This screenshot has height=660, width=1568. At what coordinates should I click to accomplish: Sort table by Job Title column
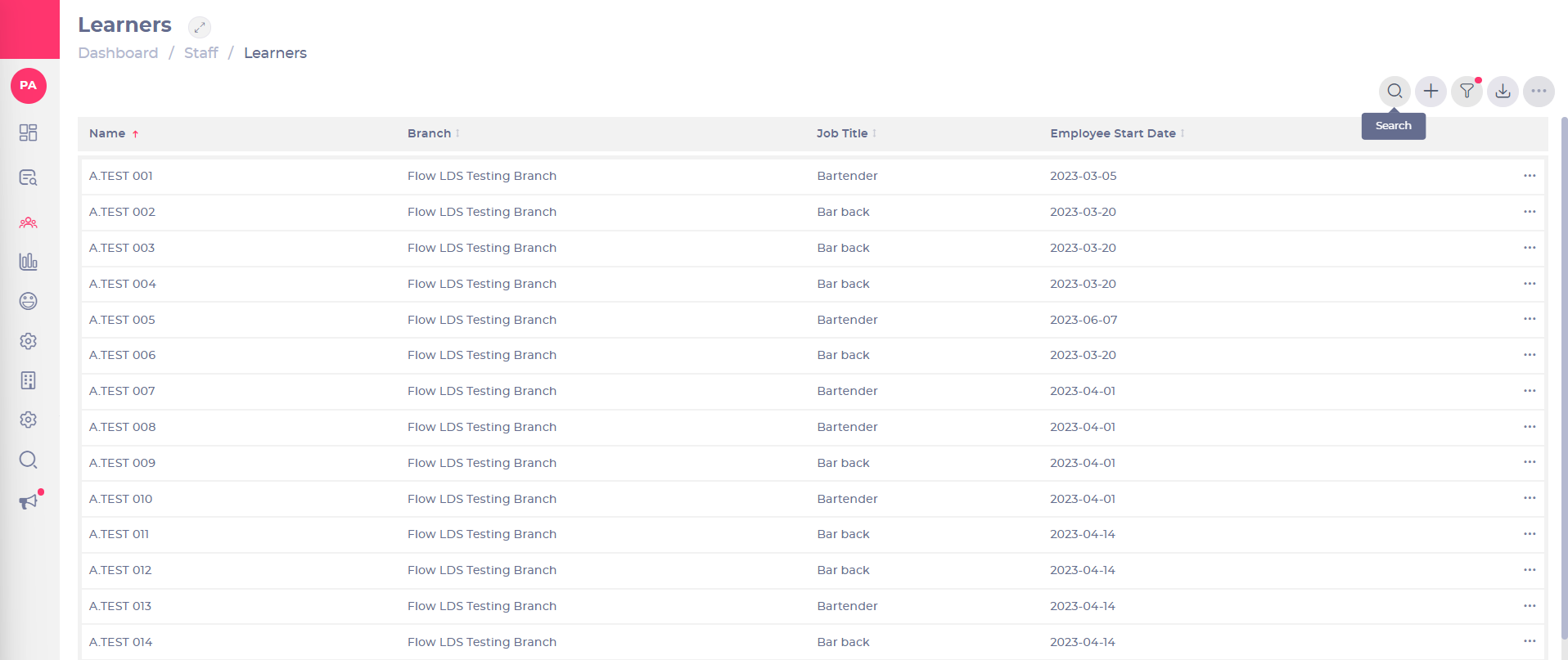[846, 133]
